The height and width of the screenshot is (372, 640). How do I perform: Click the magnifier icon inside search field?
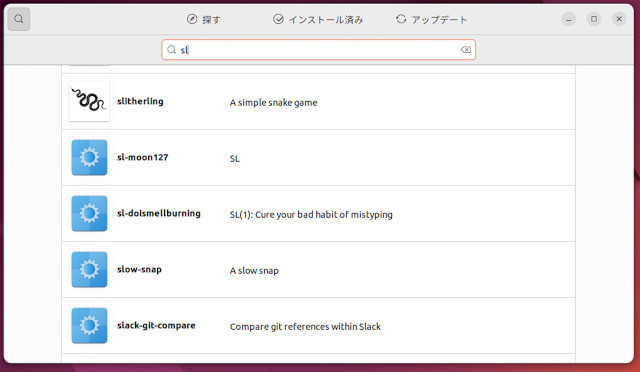coord(172,50)
